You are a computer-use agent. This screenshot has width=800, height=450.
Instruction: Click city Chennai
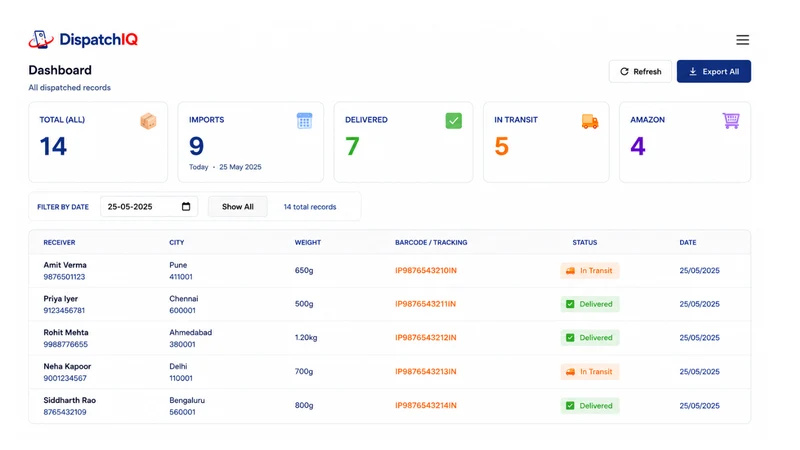pyautogui.click(x=184, y=298)
